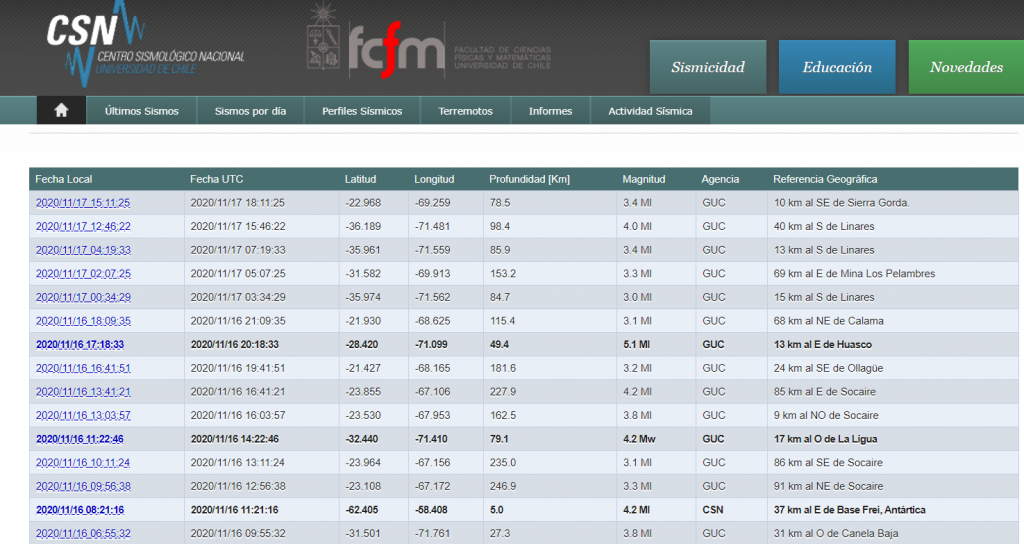Select the UTC date '2020/11/16 20:18:33'
The width and height of the screenshot is (1024, 544).
tap(234, 345)
